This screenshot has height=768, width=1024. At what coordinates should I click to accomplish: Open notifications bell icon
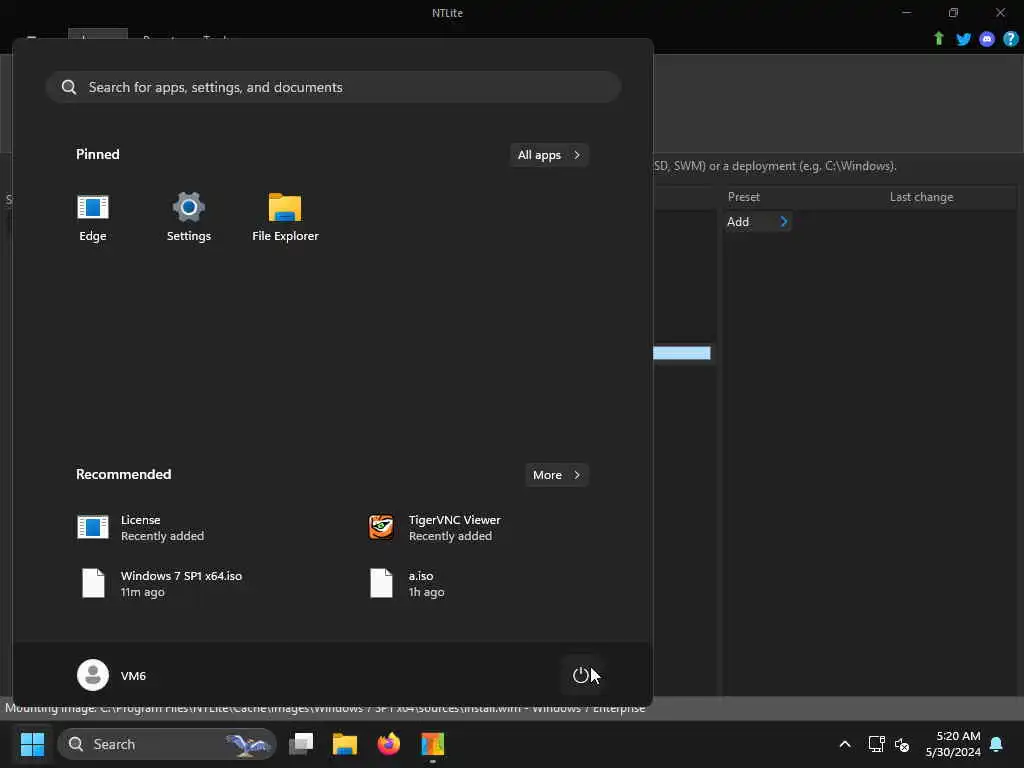(996, 744)
